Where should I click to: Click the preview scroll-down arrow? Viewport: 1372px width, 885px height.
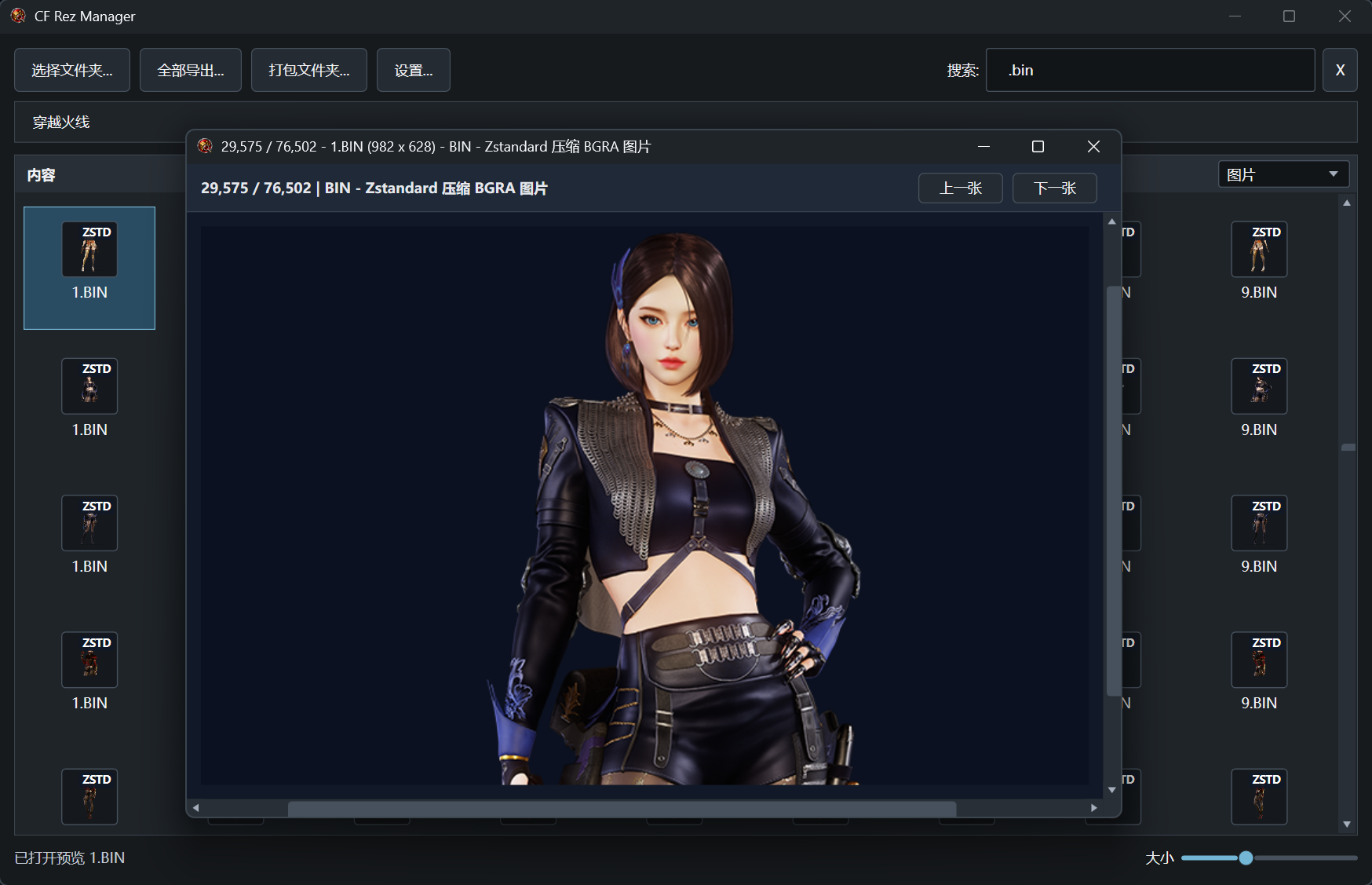tap(1112, 790)
